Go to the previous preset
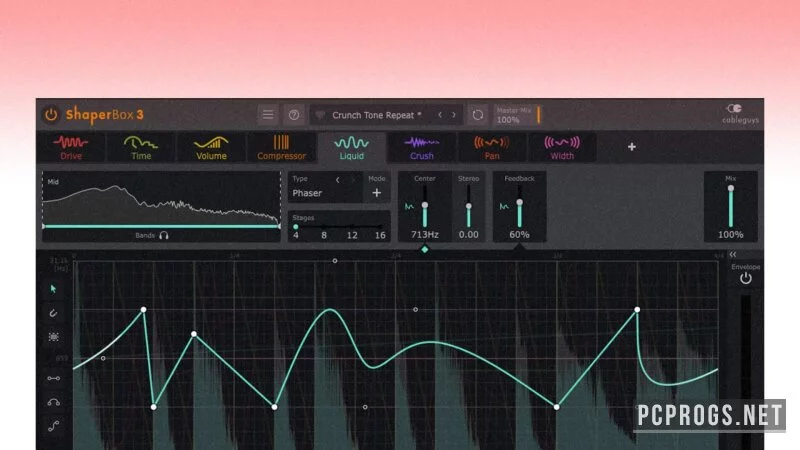Viewport: 800px width, 450px height. tap(440, 115)
